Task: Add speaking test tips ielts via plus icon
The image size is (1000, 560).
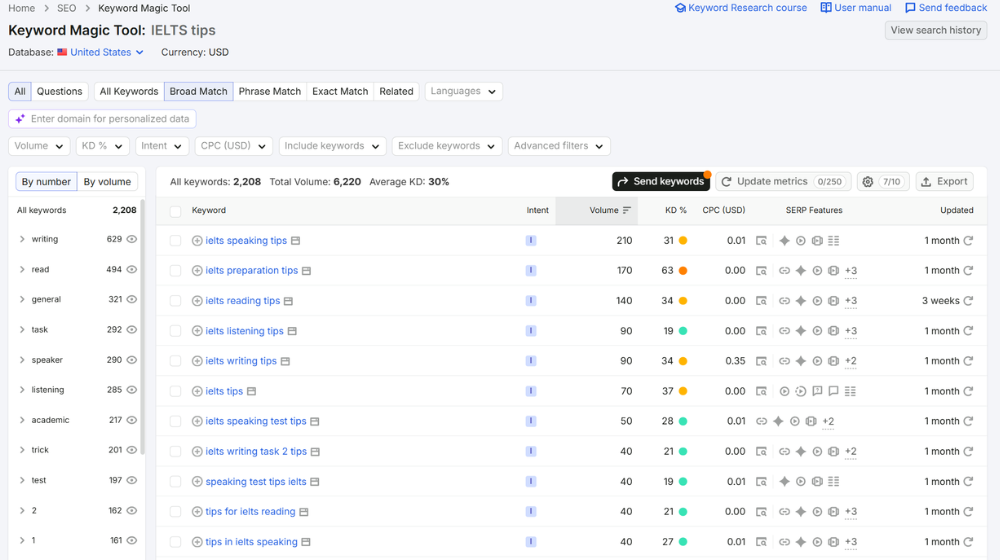Action: [x=197, y=482]
